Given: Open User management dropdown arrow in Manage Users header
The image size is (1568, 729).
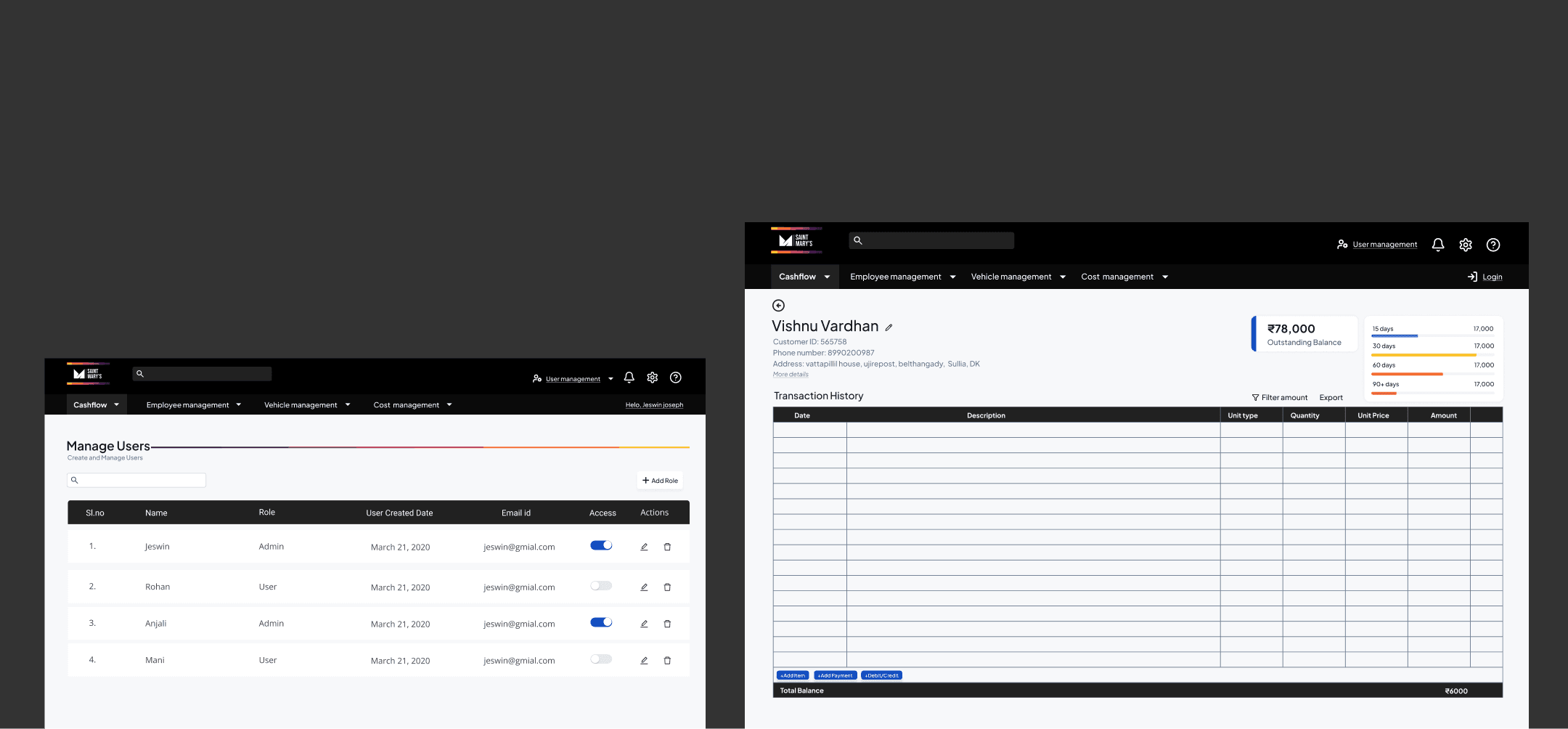Looking at the screenshot, I should (611, 379).
